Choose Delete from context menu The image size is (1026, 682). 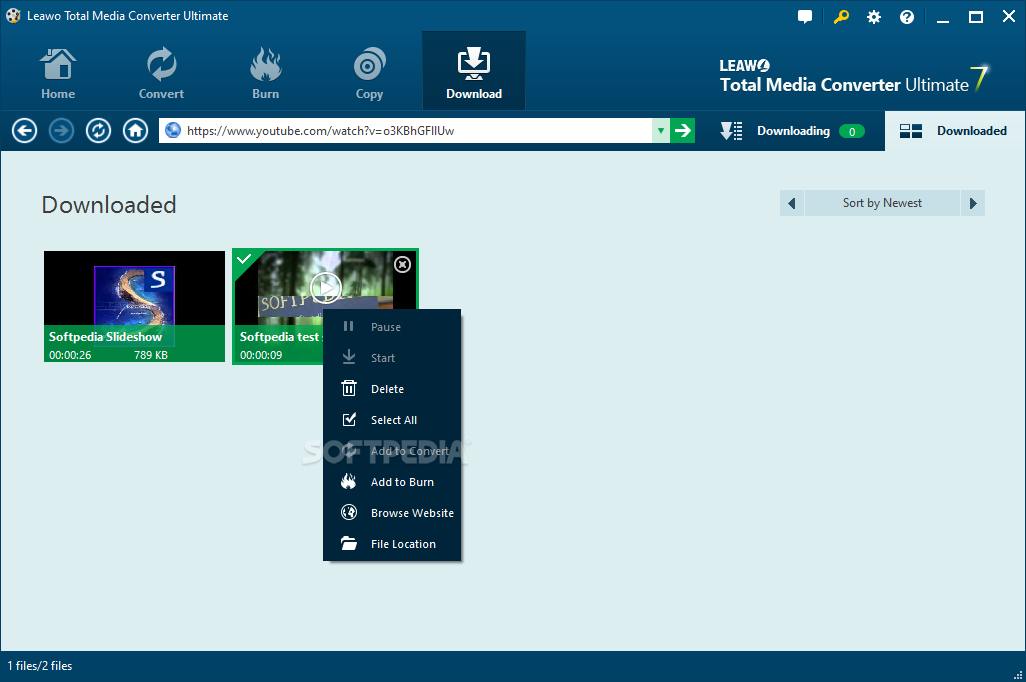click(x=392, y=389)
